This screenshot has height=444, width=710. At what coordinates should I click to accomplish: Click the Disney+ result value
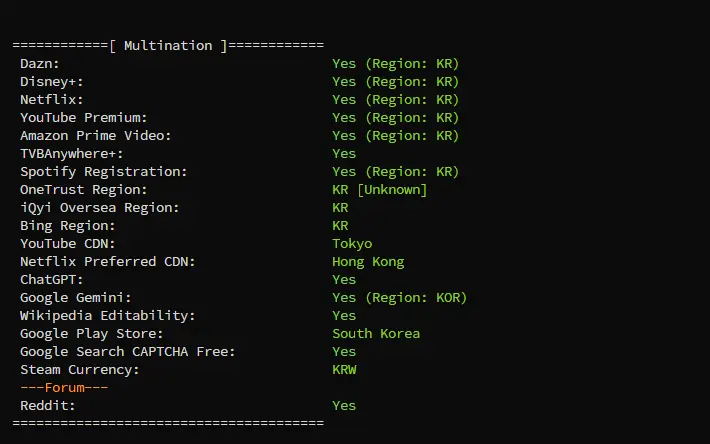pos(395,82)
